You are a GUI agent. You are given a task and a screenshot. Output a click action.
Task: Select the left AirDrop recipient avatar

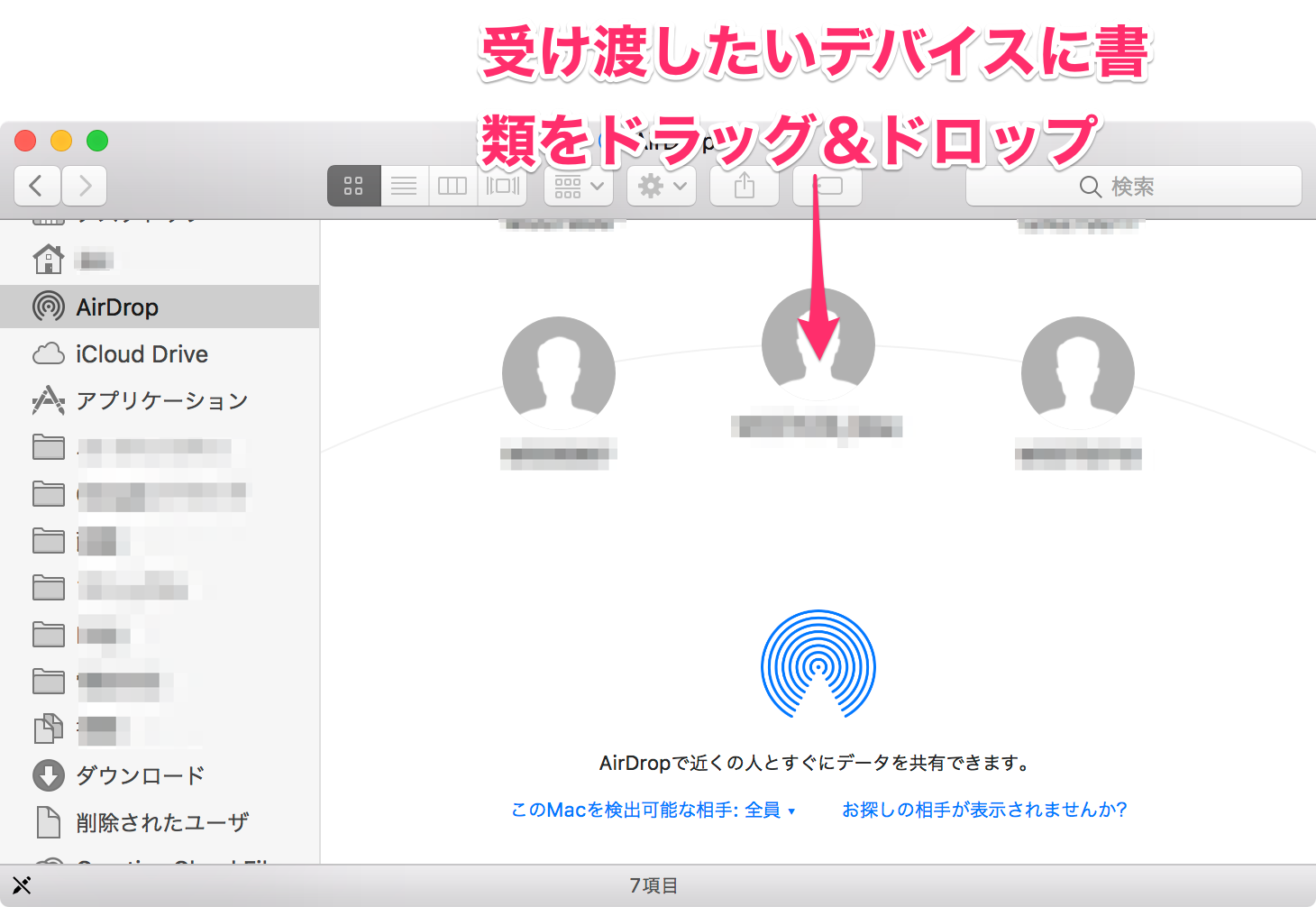tap(559, 373)
